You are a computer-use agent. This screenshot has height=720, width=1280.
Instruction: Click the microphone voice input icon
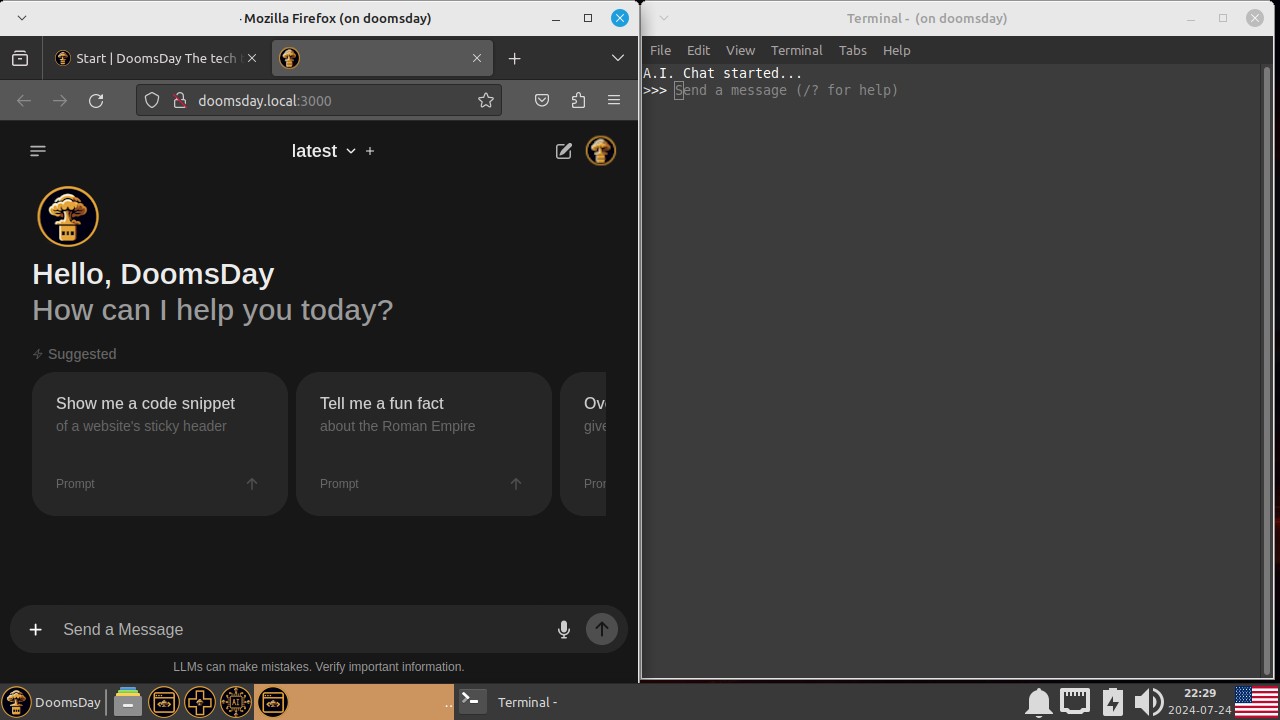coord(564,629)
